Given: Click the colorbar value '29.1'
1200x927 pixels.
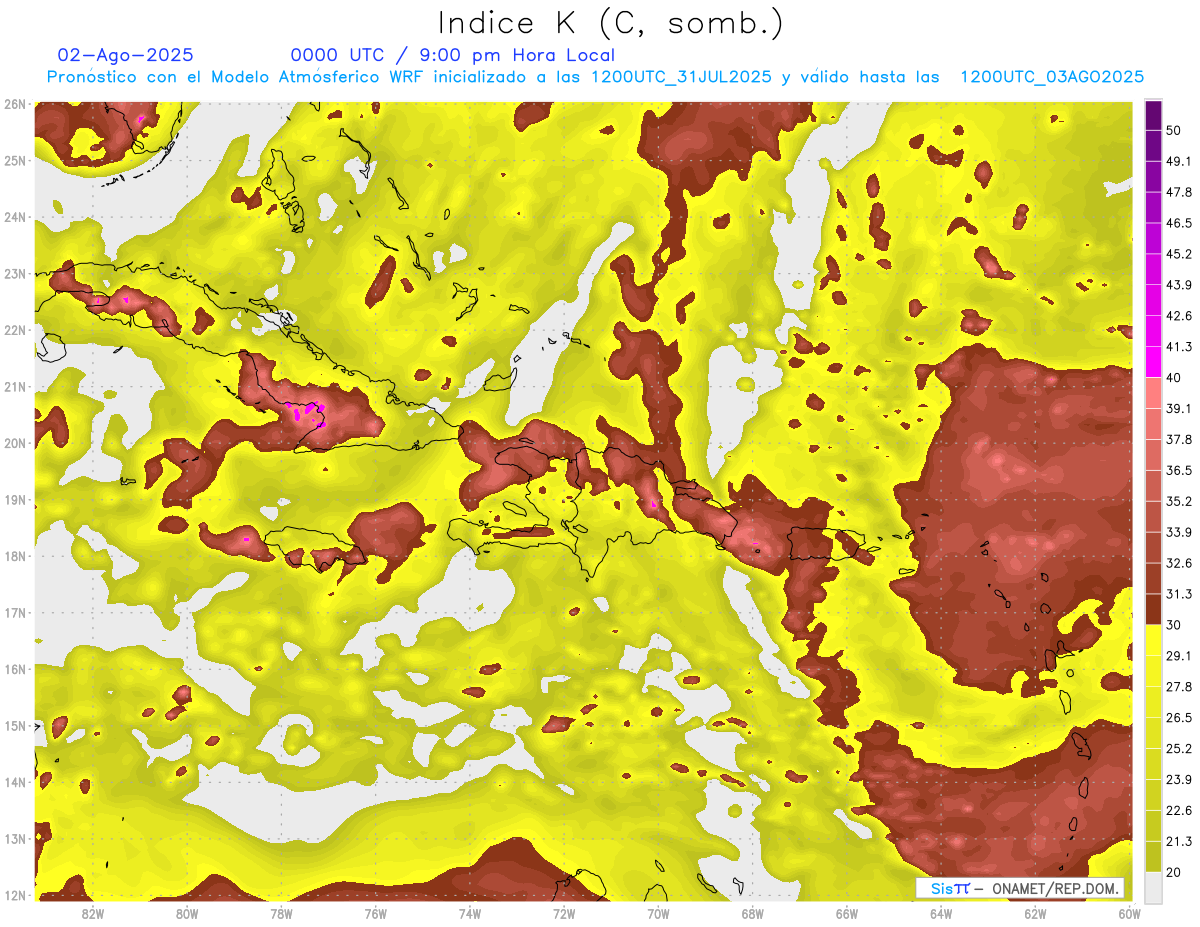Looking at the screenshot, I should click(1178, 656).
